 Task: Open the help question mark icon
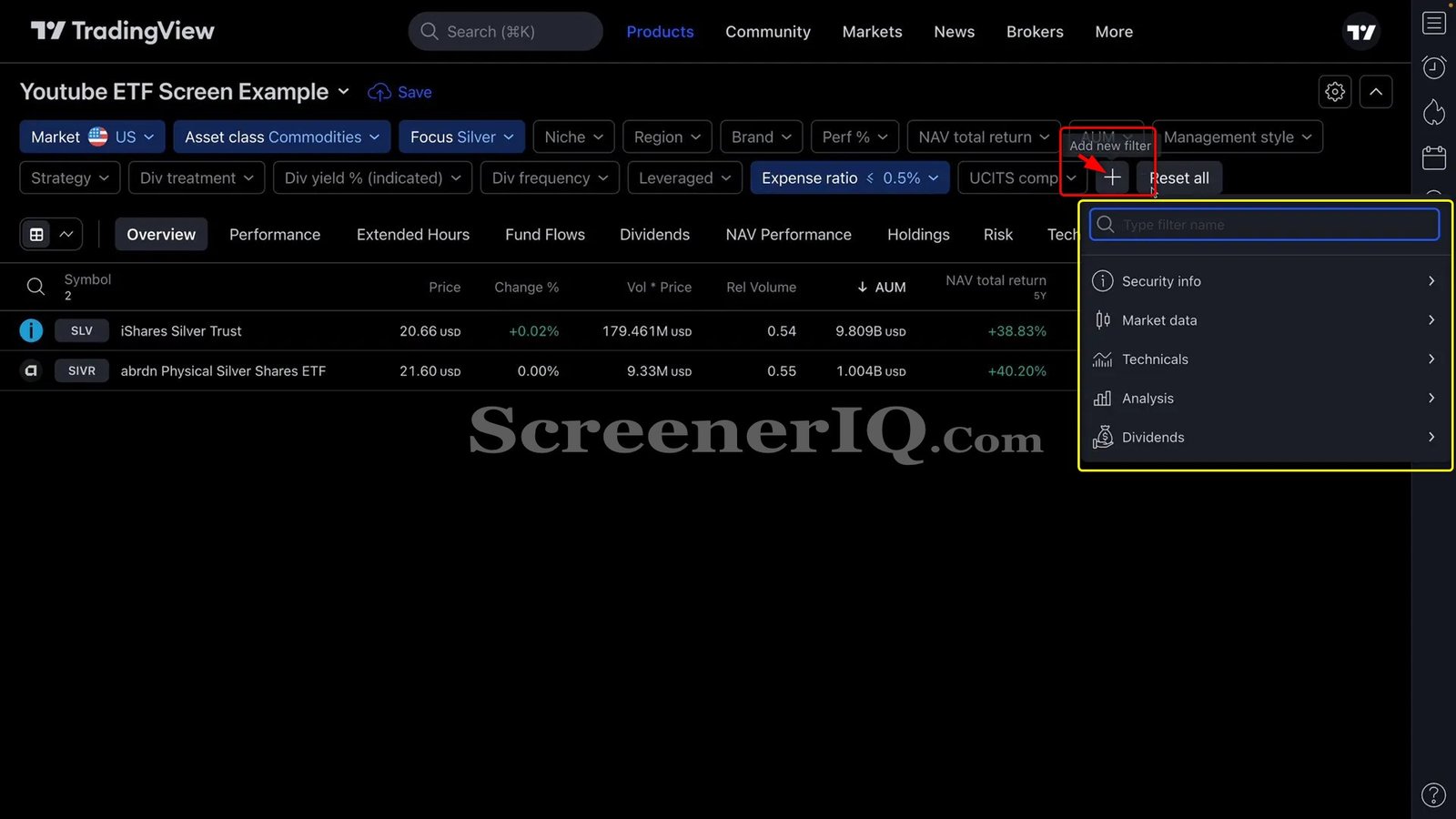click(1433, 795)
